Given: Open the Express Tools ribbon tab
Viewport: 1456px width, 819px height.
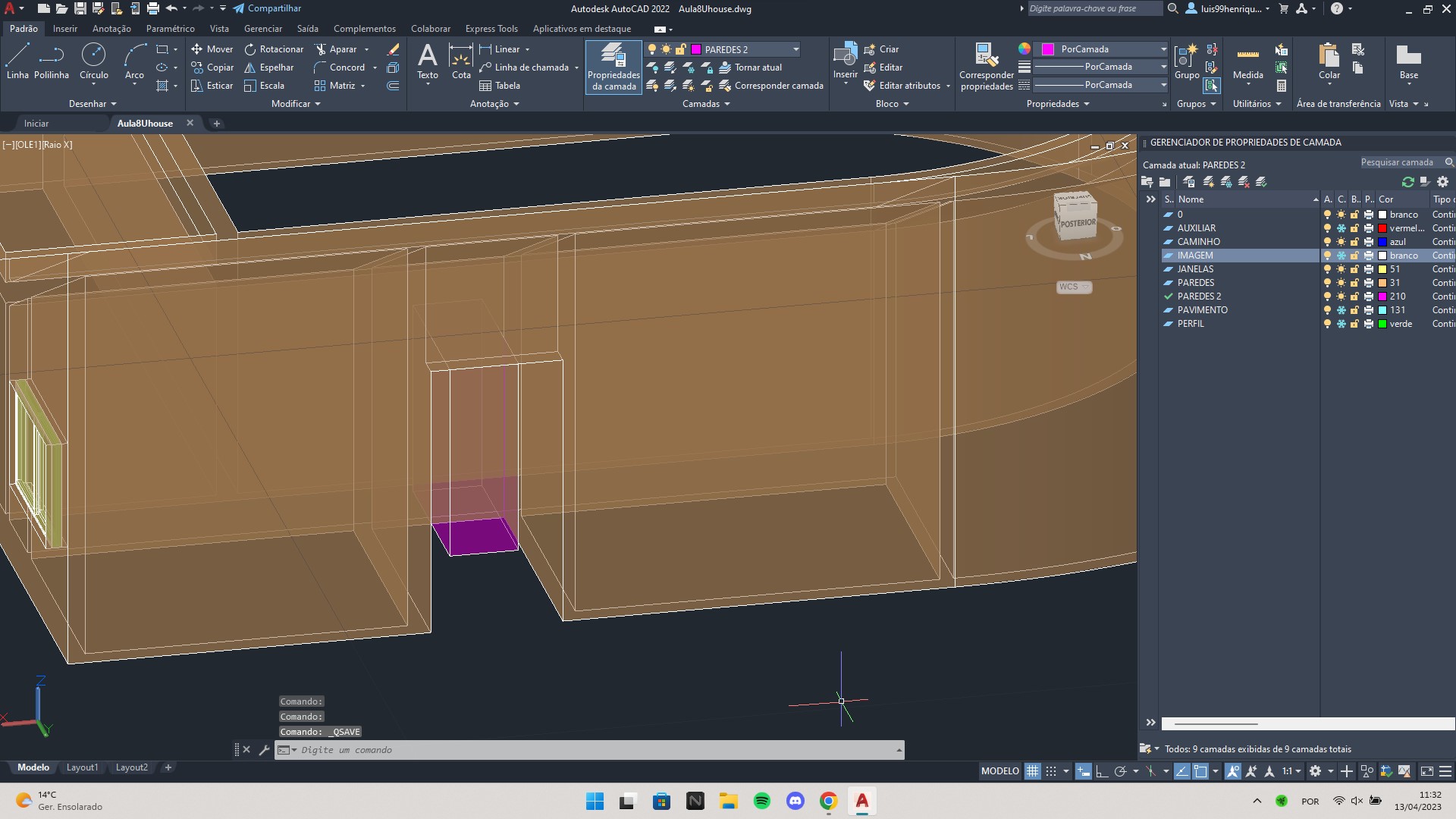Looking at the screenshot, I should coord(491,29).
